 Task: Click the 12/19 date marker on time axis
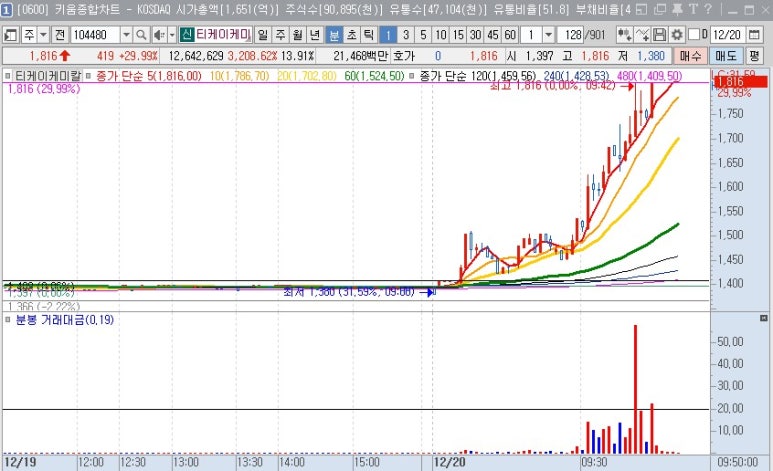(20, 463)
